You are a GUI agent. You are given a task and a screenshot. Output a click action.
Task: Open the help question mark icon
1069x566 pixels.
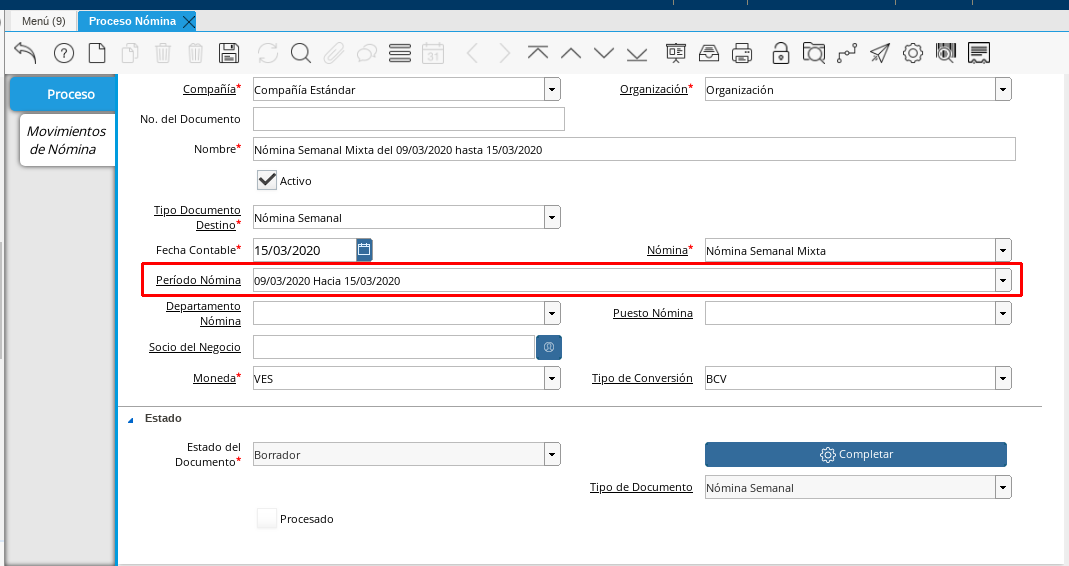tap(64, 53)
